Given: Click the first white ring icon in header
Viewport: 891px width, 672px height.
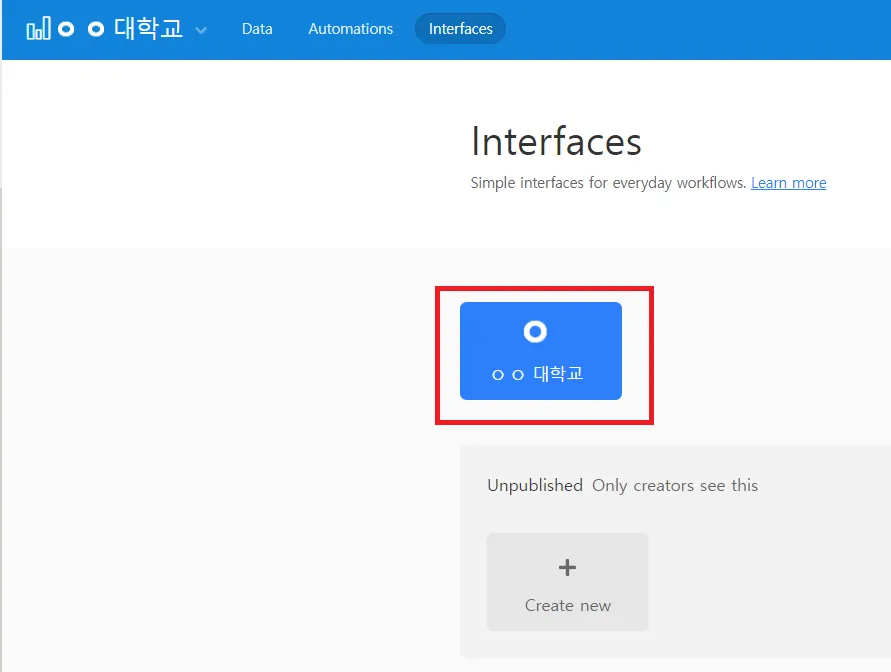Looking at the screenshot, I should [x=66, y=29].
